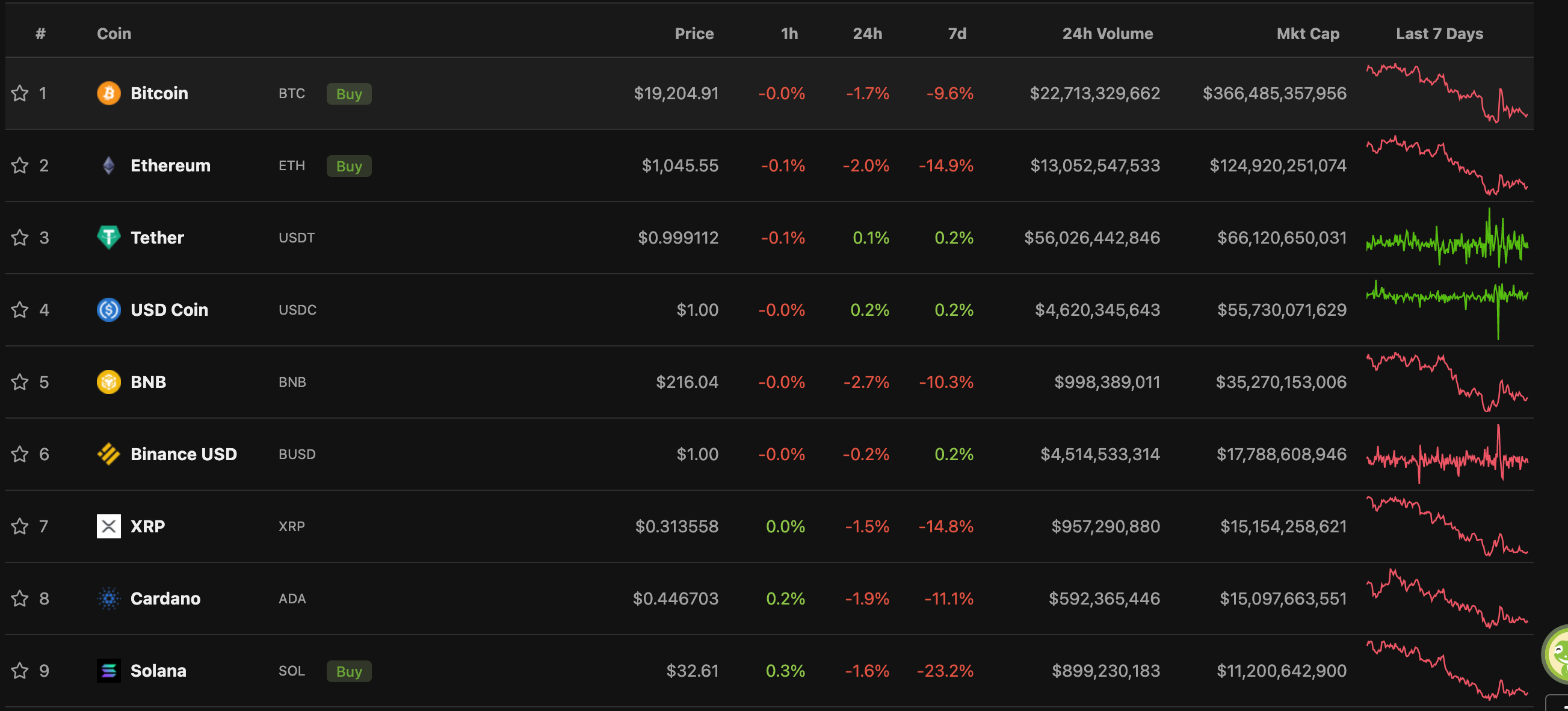Viewport: 1568px width, 711px height.
Task: Toggle favorite star for Tether
Action: click(20, 238)
